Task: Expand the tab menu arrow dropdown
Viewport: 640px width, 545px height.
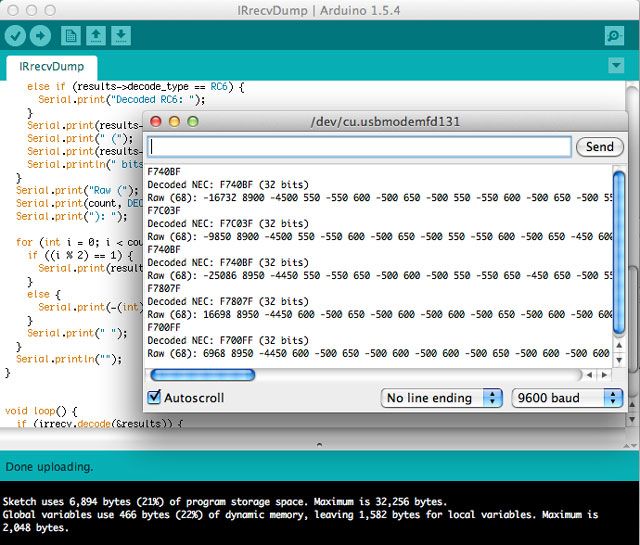Action: (616, 66)
